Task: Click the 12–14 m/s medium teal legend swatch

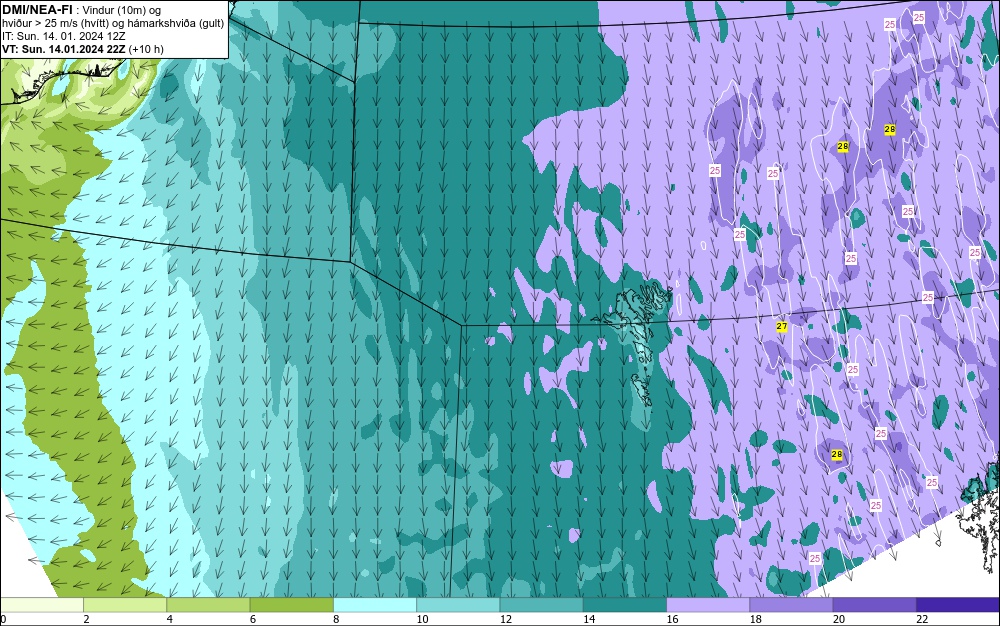Action: click(x=541, y=605)
